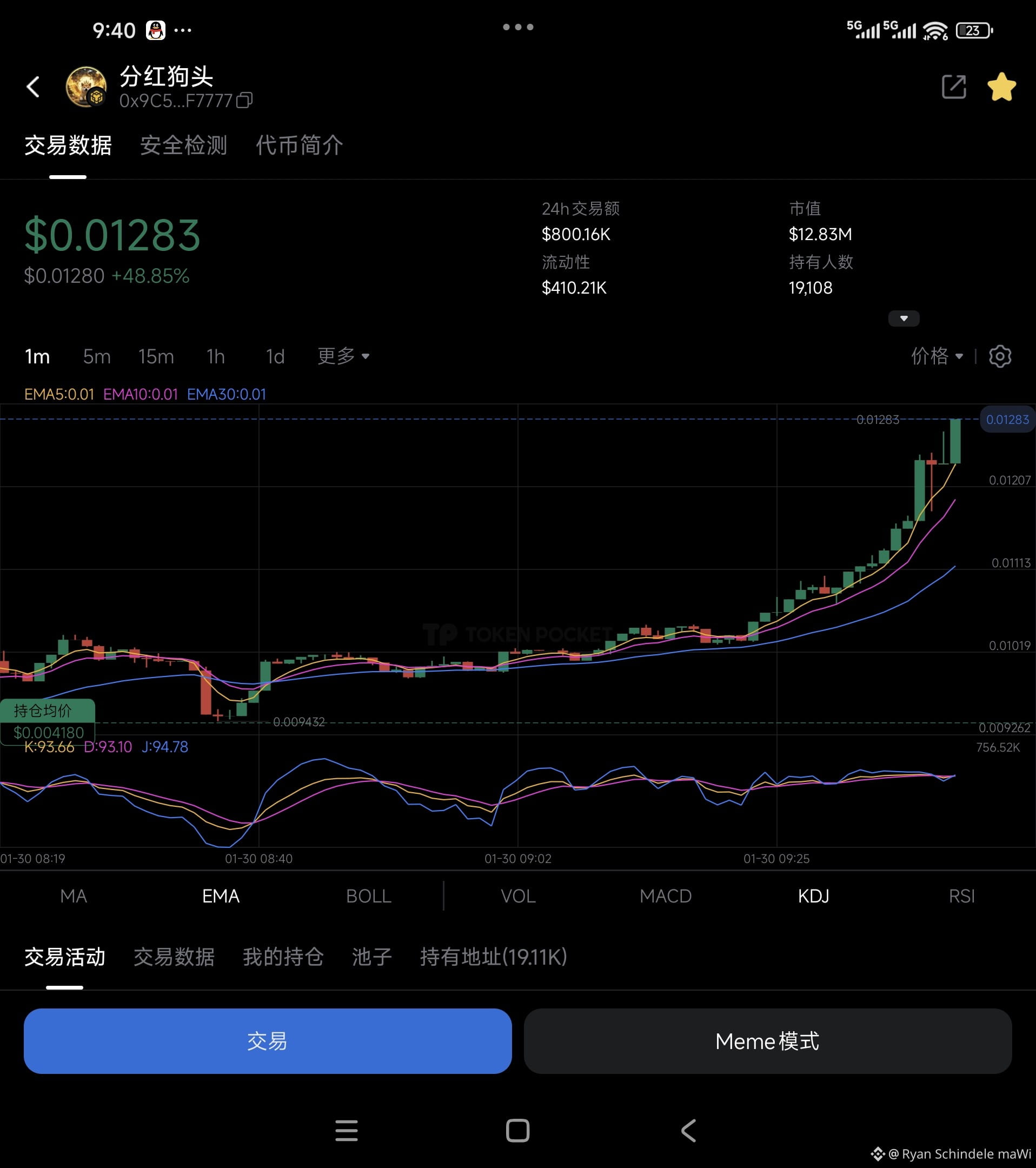Image resolution: width=1036 pixels, height=1168 pixels.
Task: Toggle the MA indicator
Action: (x=74, y=896)
